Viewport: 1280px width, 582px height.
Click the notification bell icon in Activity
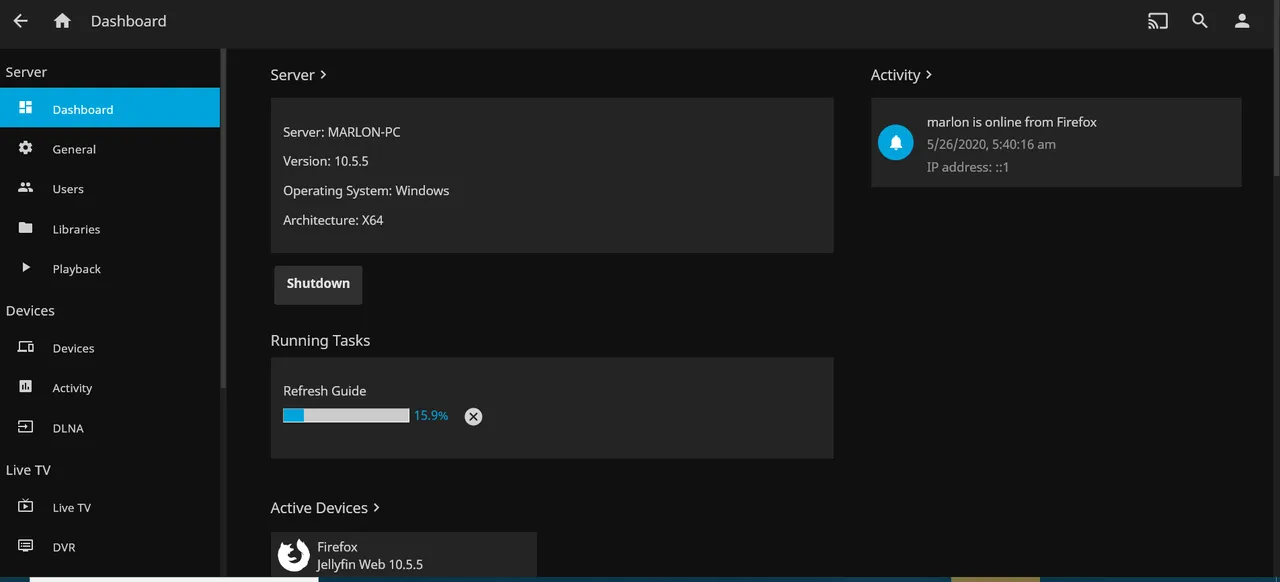tap(896, 143)
